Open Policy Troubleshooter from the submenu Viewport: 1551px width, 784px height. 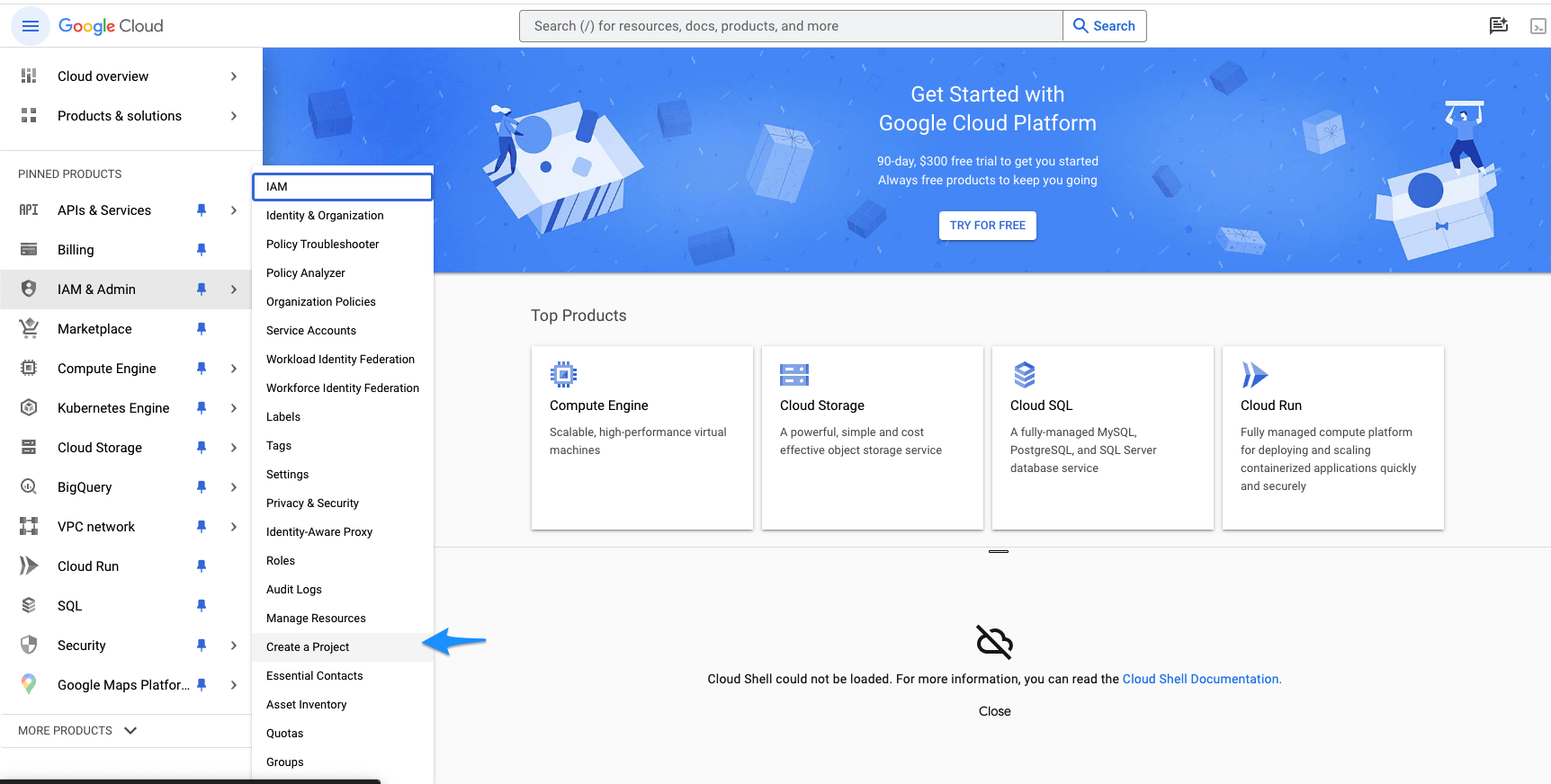(342, 245)
